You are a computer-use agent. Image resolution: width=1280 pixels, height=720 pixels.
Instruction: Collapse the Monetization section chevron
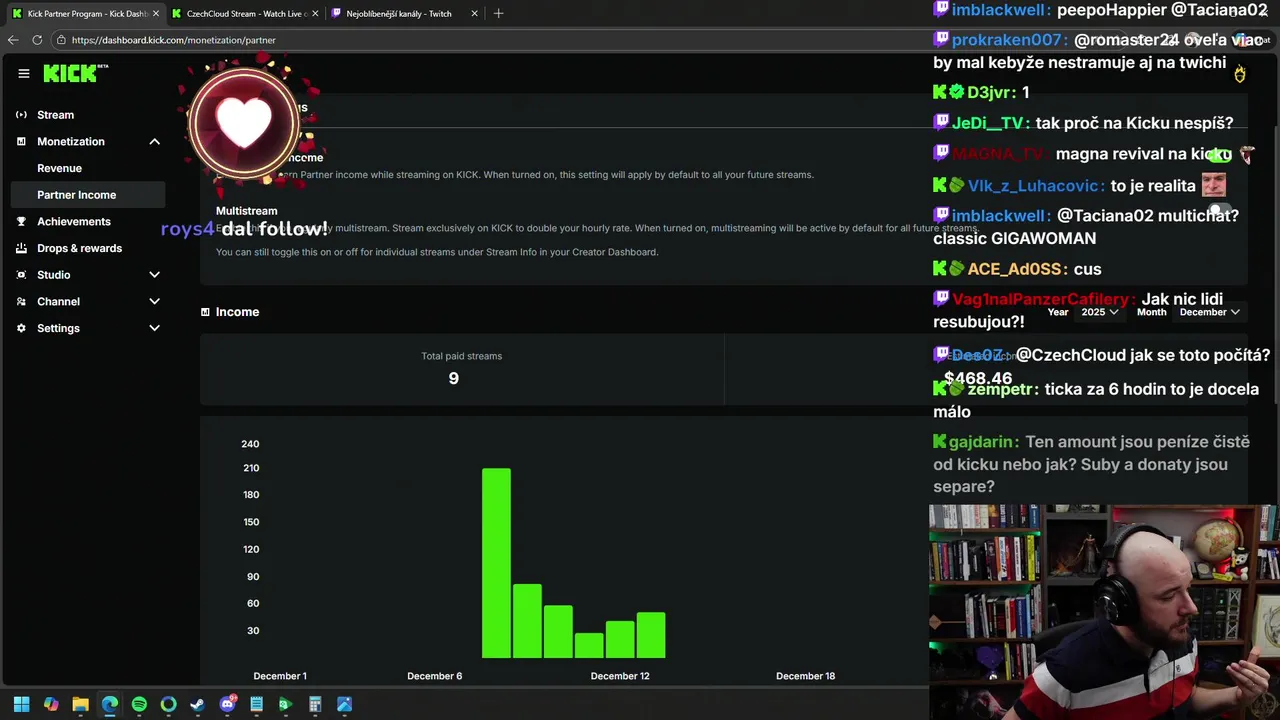154,142
